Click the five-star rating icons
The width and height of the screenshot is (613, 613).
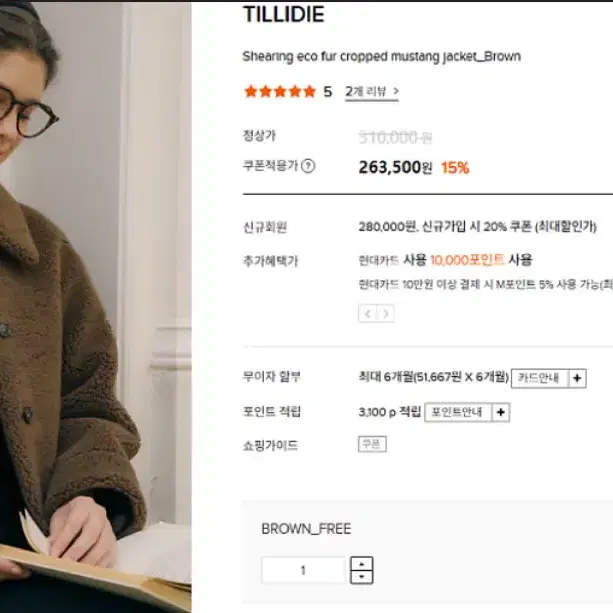pos(280,91)
